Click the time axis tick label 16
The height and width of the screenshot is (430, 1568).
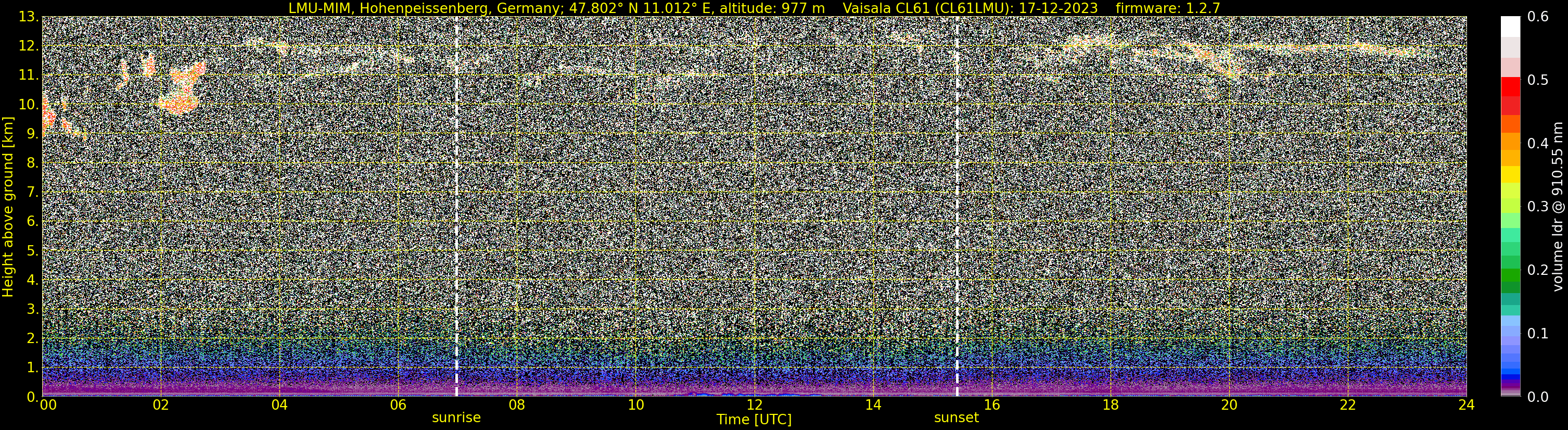991,405
